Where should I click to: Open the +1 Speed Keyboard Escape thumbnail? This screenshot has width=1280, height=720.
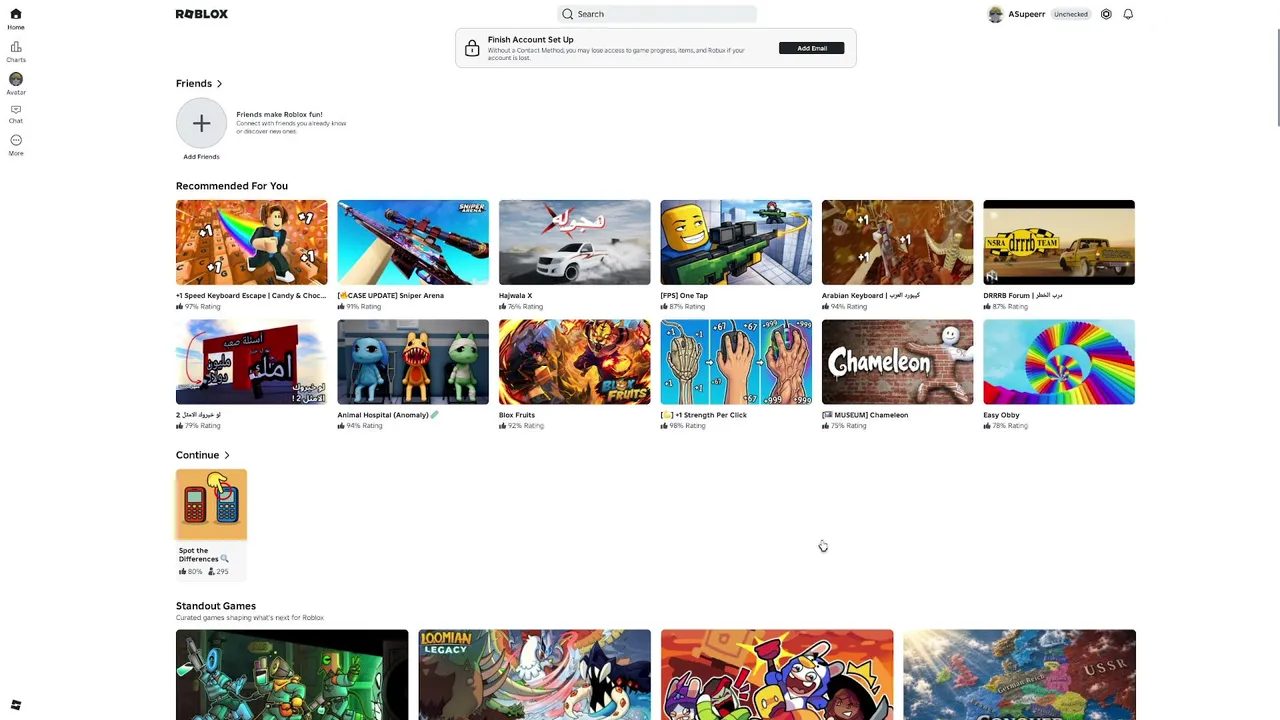252,242
